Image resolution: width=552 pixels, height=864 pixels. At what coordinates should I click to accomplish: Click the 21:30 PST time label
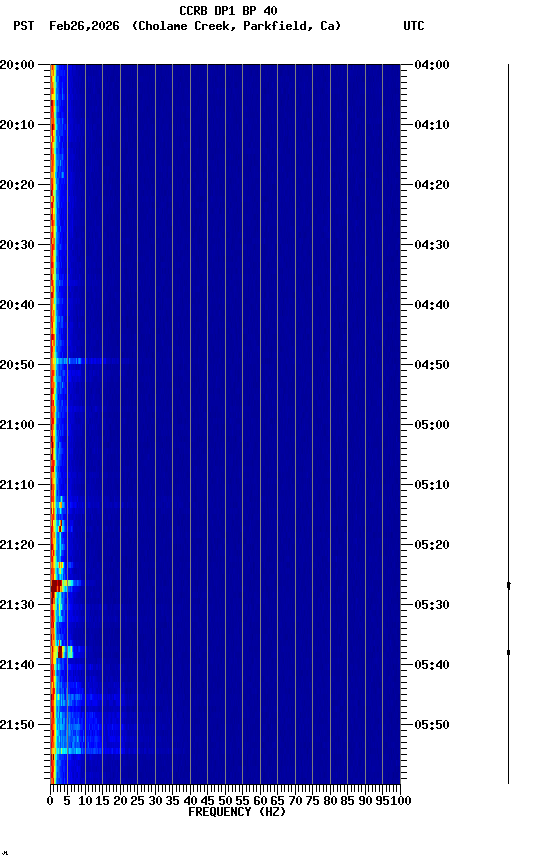tap(17, 606)
